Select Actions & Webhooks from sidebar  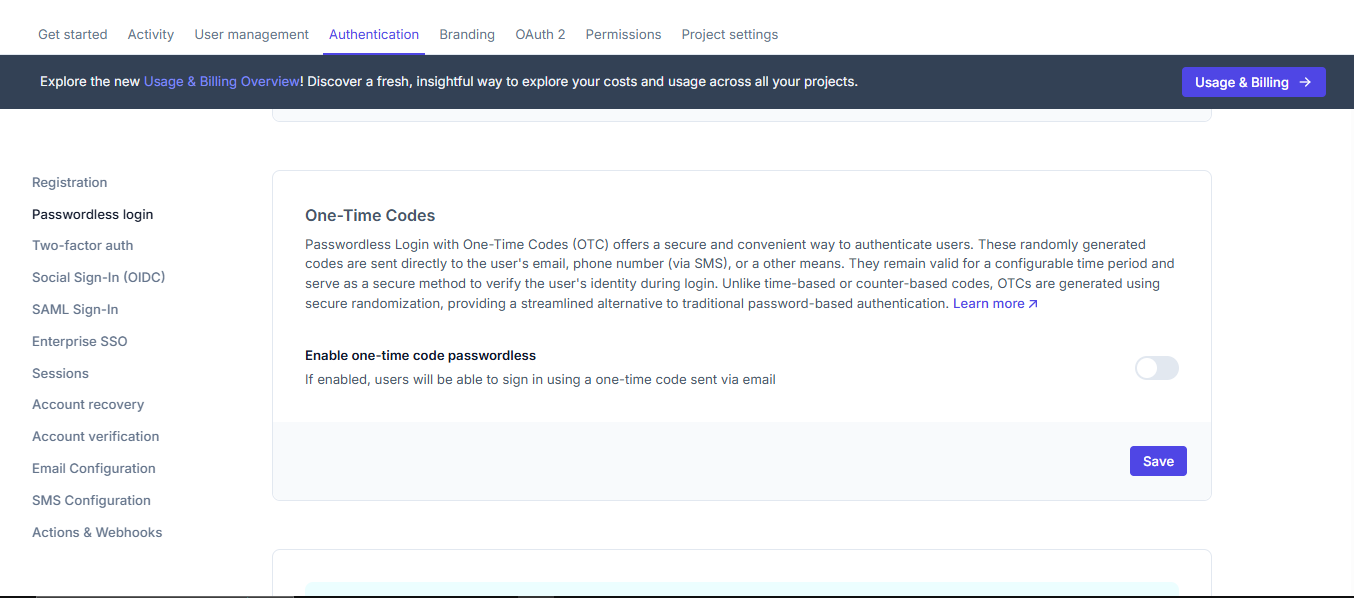pyautogui.click(x=97, y=532)
